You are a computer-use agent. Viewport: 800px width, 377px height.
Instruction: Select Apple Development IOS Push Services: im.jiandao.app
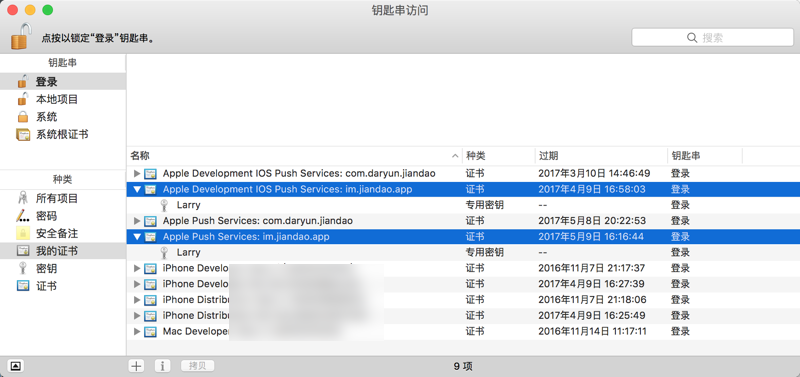tap(287, 189)
